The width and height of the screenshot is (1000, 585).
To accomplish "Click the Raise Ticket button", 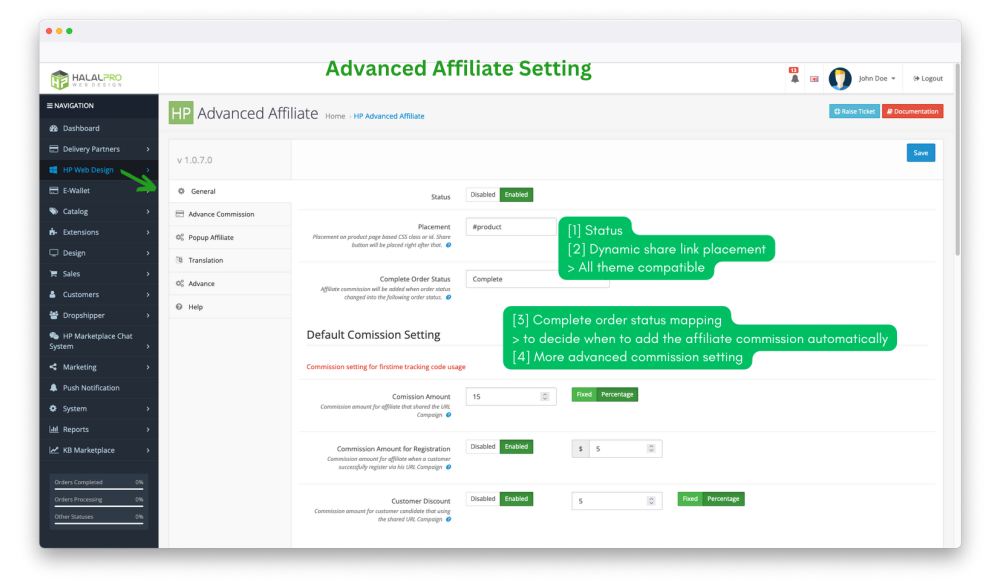I will point(854,112).
